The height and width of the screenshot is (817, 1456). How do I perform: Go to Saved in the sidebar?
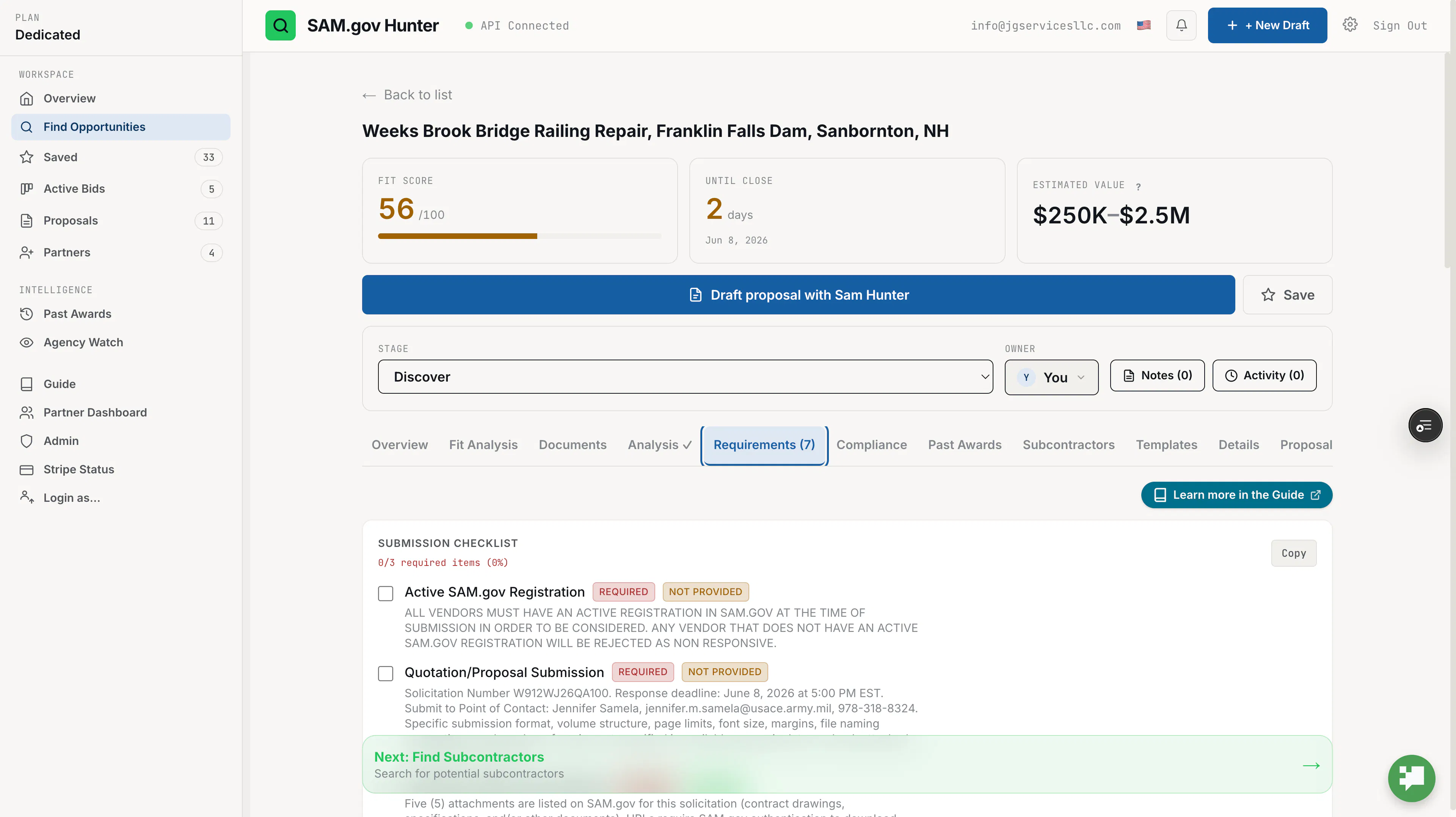pyautogui.click(x=121, y=157)
